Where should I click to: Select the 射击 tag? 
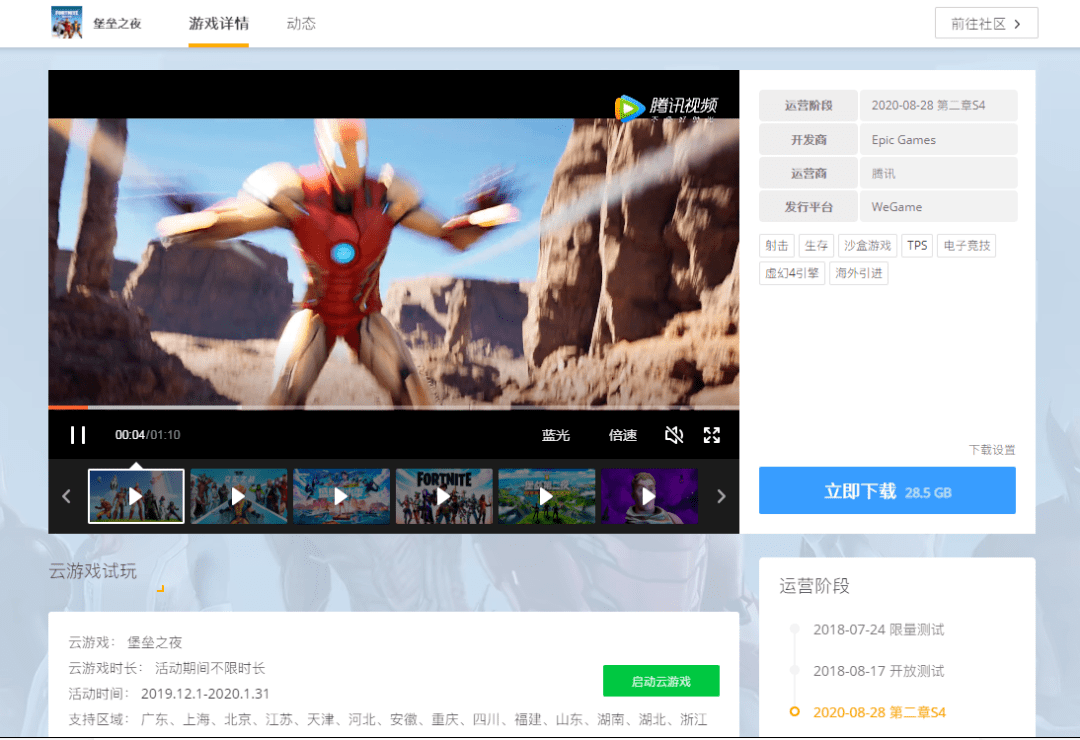[776, 245]
